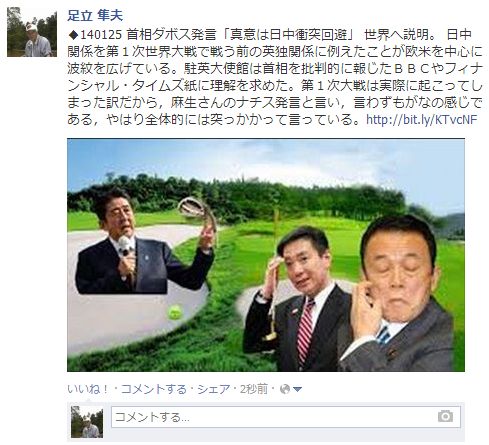Open the 2秒前 timestamp permalink

click(254, 389)
